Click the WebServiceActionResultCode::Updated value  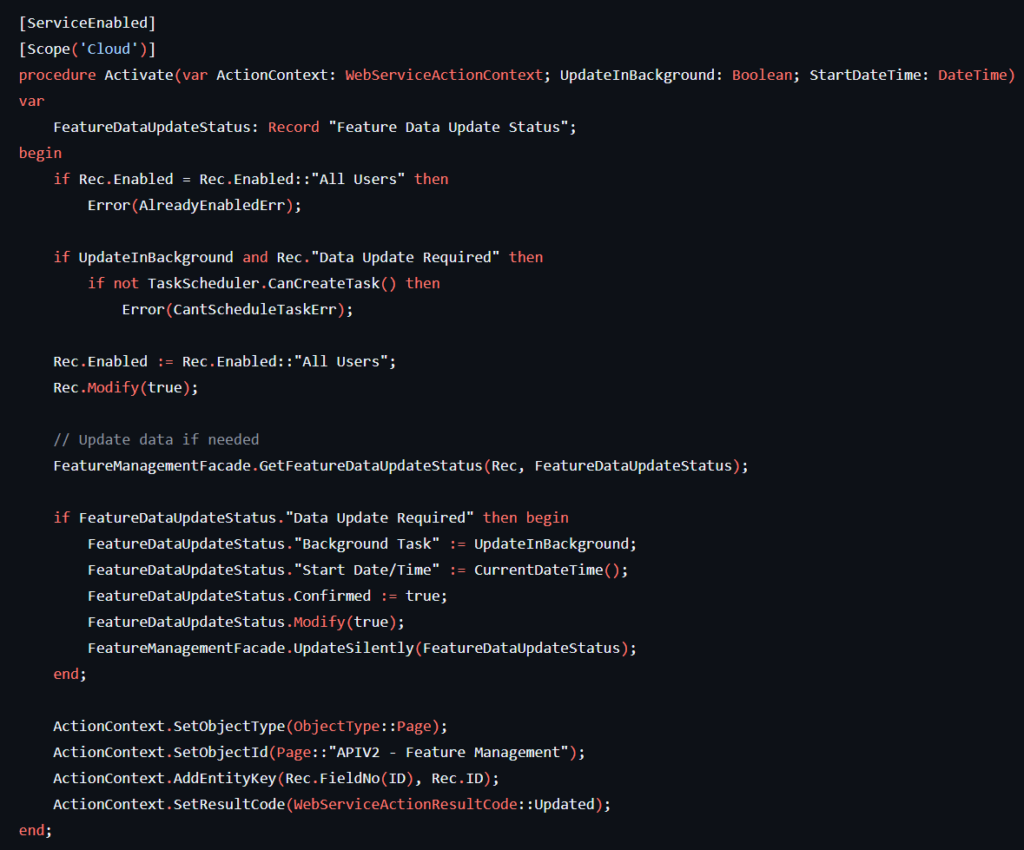(x=447, y=803)
